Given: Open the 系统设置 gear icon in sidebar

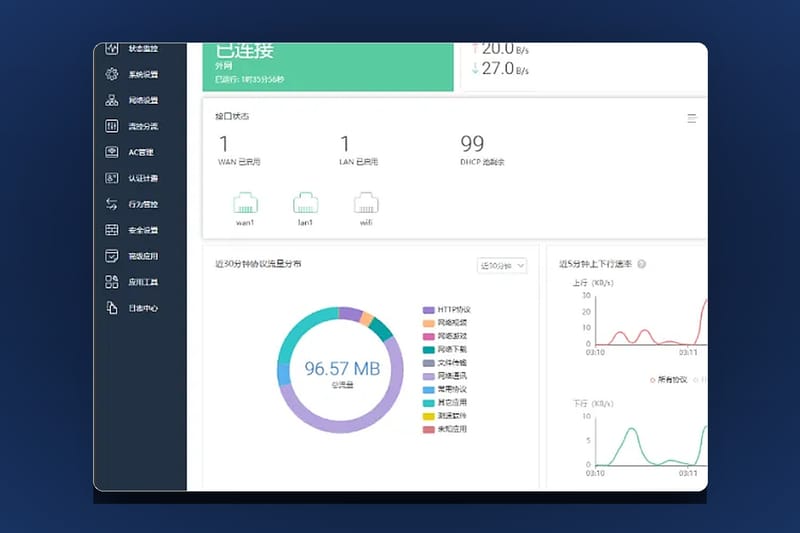Looking at the screenshot, I should (112, 74).
